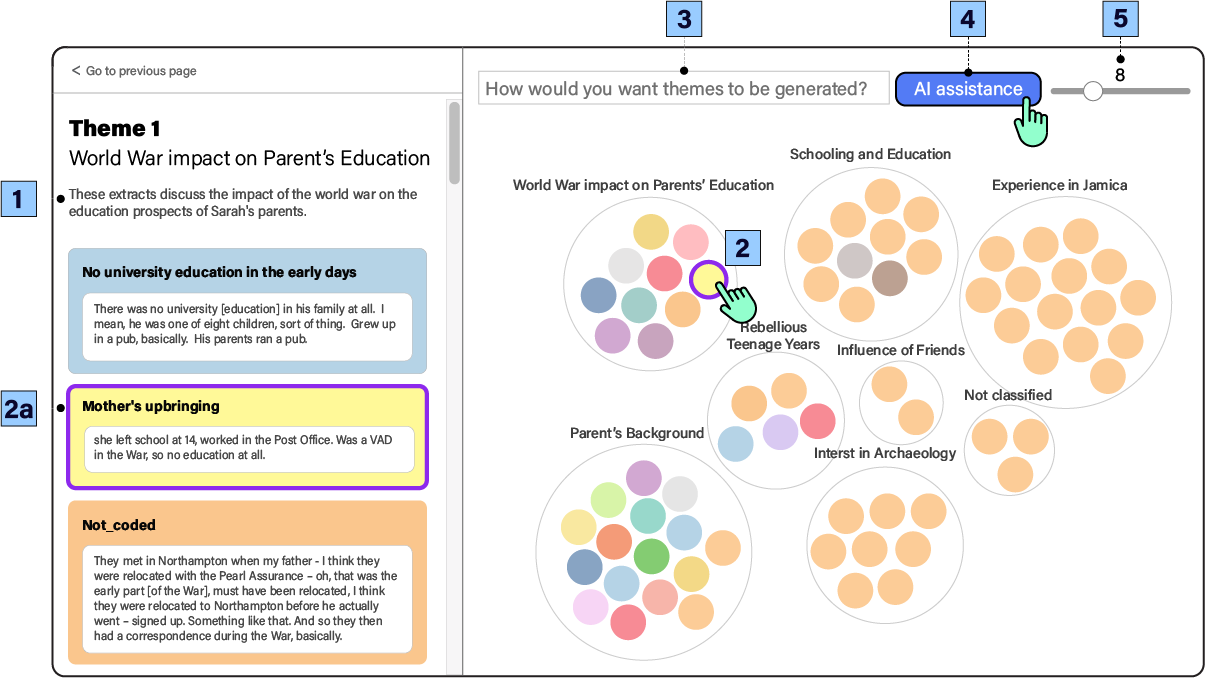Click the theme count slider handle
The image size is (1205, 678).
(1093, 91)
